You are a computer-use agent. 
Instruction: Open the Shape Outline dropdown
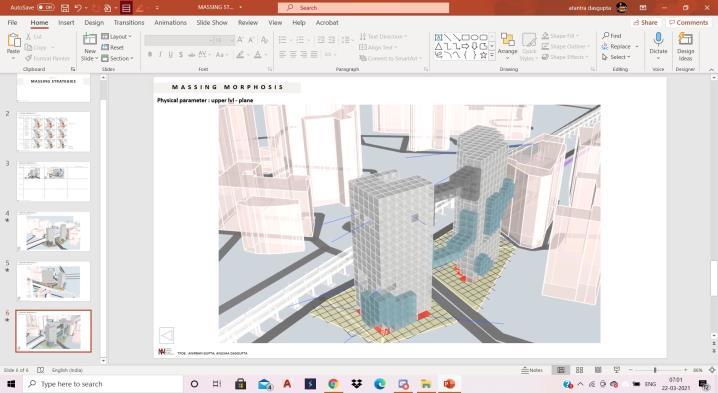[566, 46]
